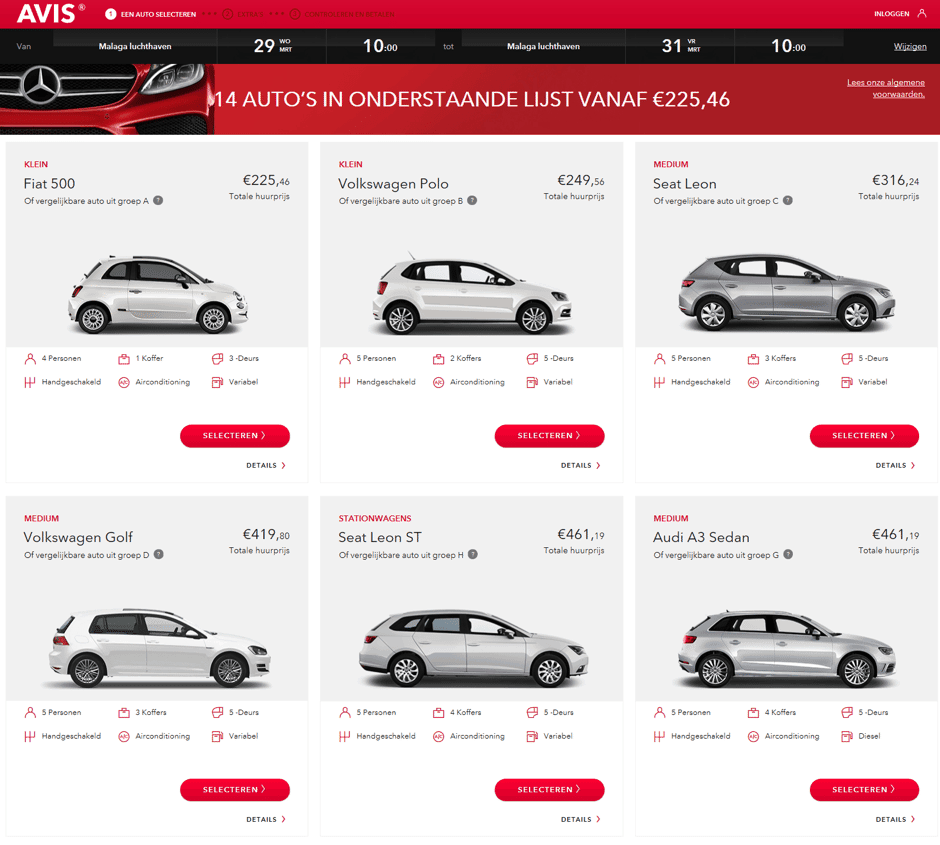Select the Volkswagen Golf rental car
940x845 pixels.
pos(235,790)
